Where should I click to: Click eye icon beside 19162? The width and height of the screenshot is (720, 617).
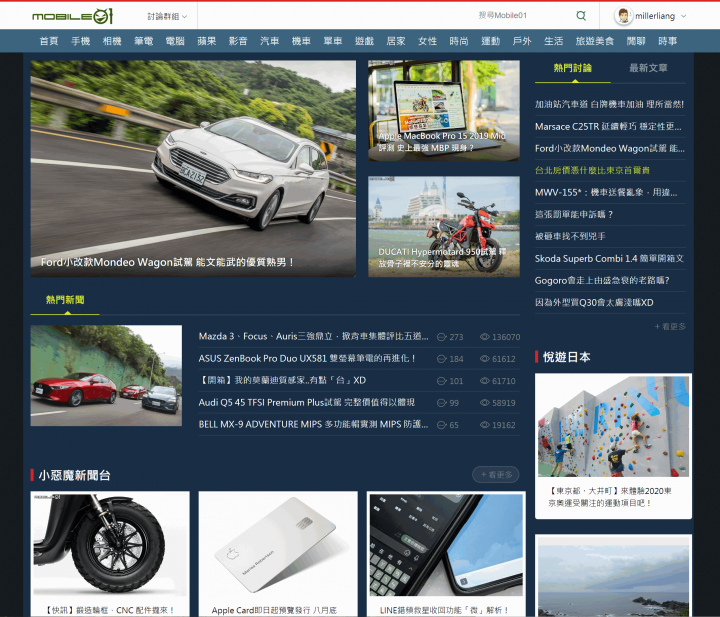[484, 425]
